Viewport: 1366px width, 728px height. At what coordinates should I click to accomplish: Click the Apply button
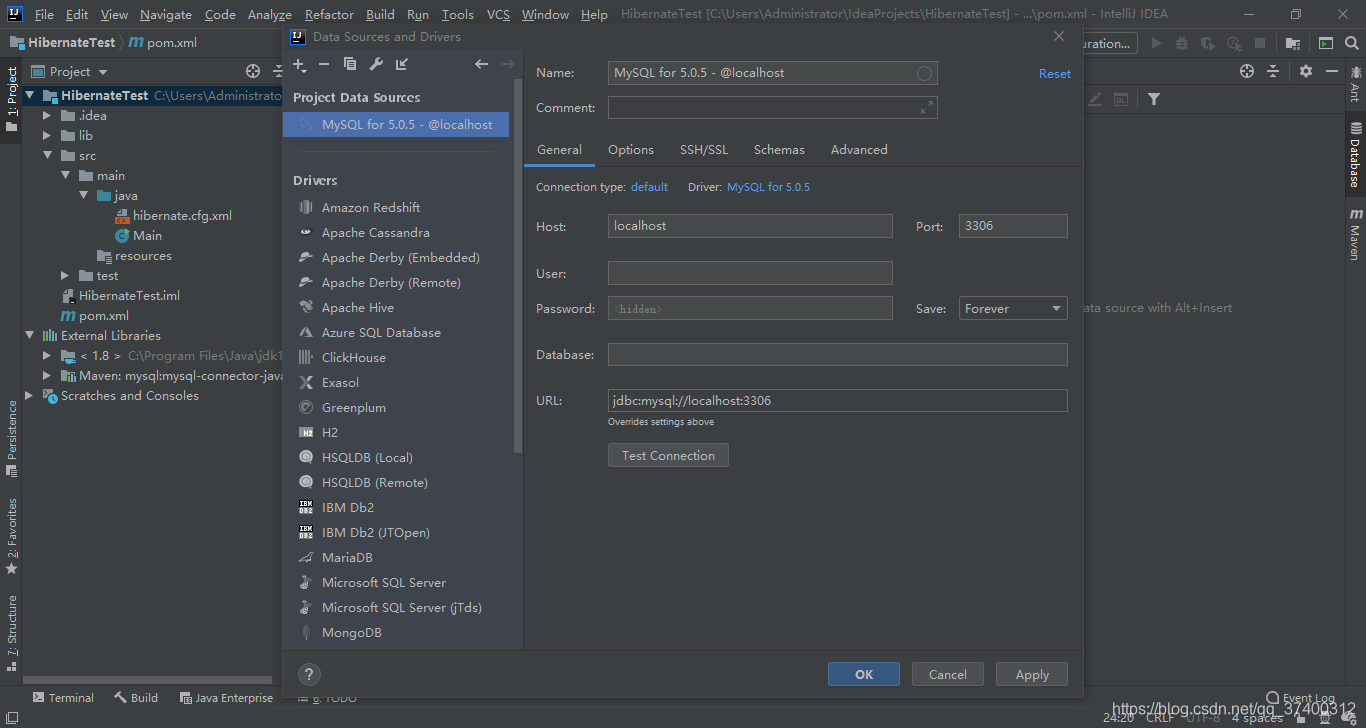[1032, 674]
